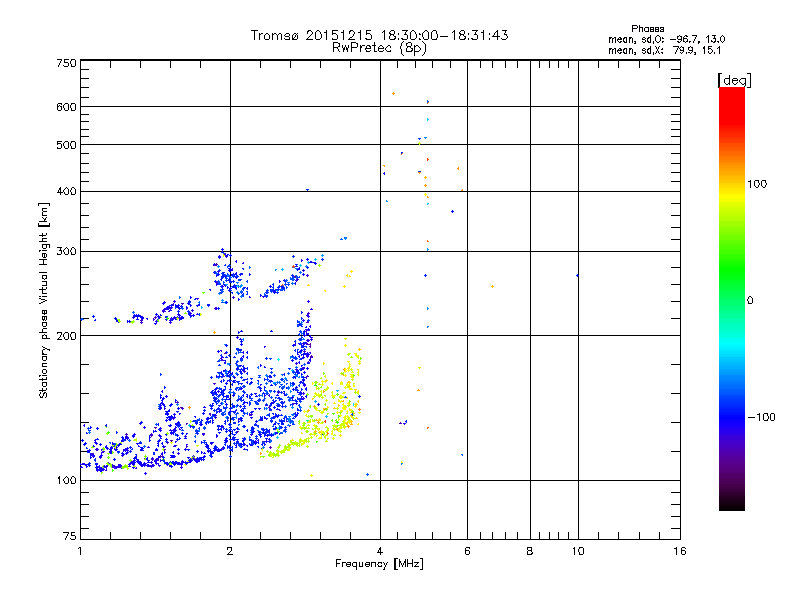Click the y-axis tick label '400'

click(x=66, y=191)
